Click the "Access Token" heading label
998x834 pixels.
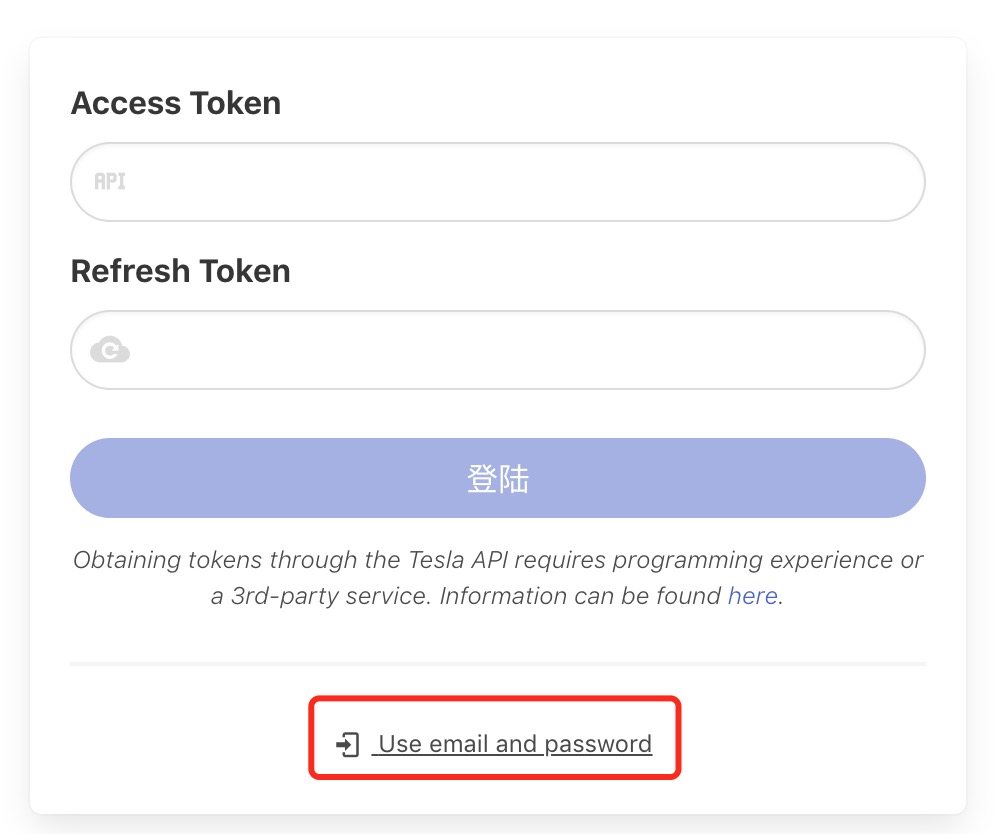[176, 103]
